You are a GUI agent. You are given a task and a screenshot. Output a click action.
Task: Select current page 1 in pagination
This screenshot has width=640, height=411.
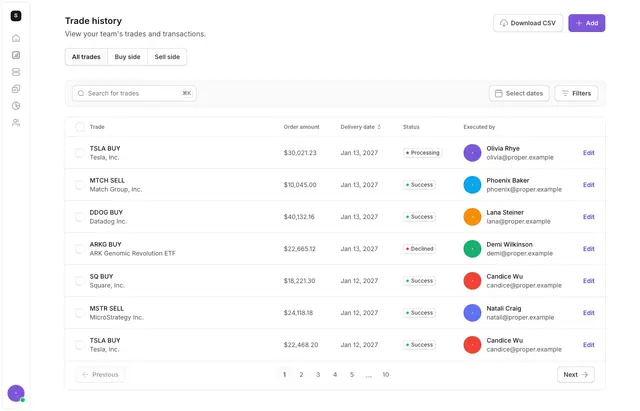pyautogui.click(x=284, y=375)
